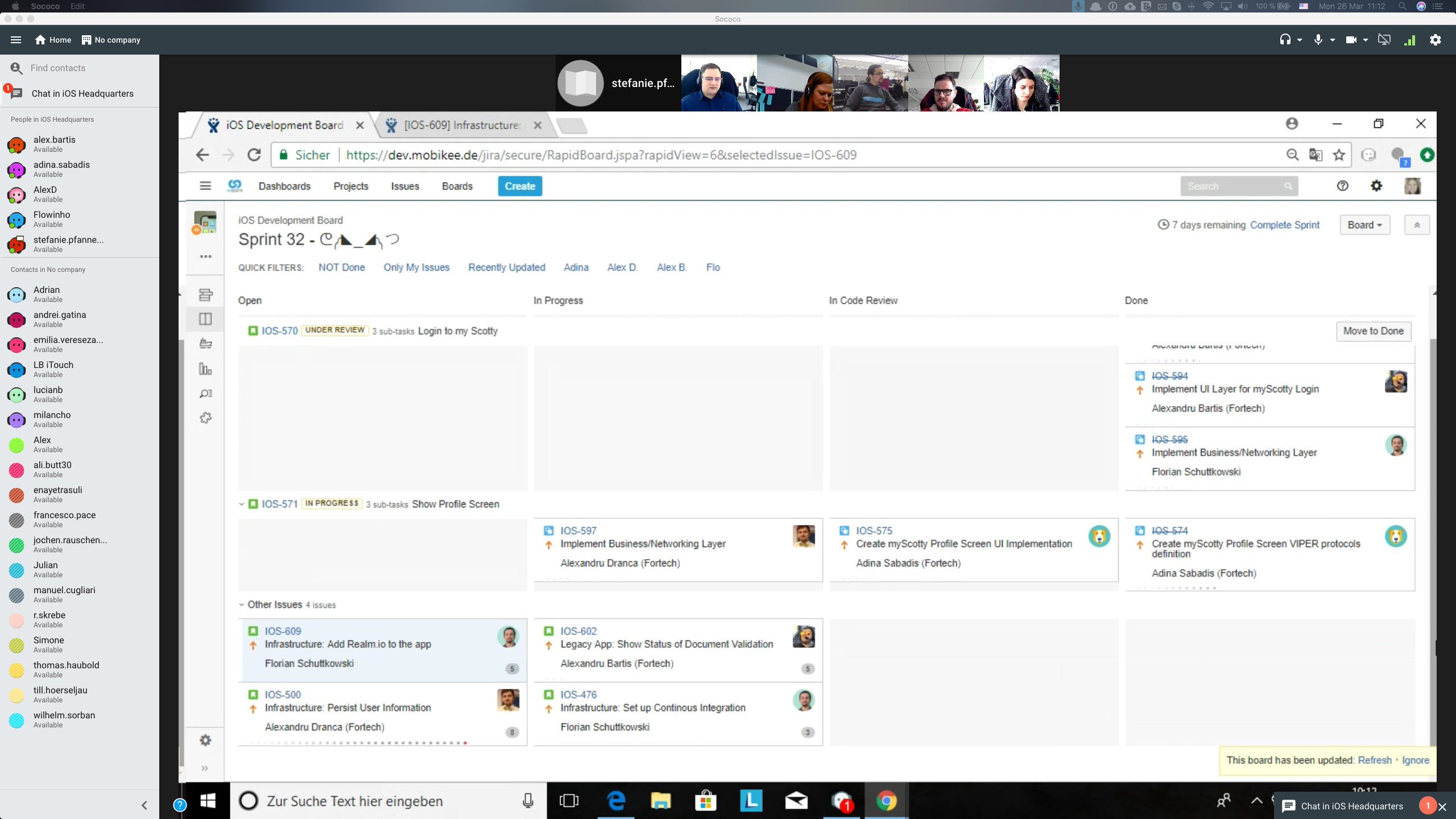Switch to iOS Development Board tab

pos(284,125)
